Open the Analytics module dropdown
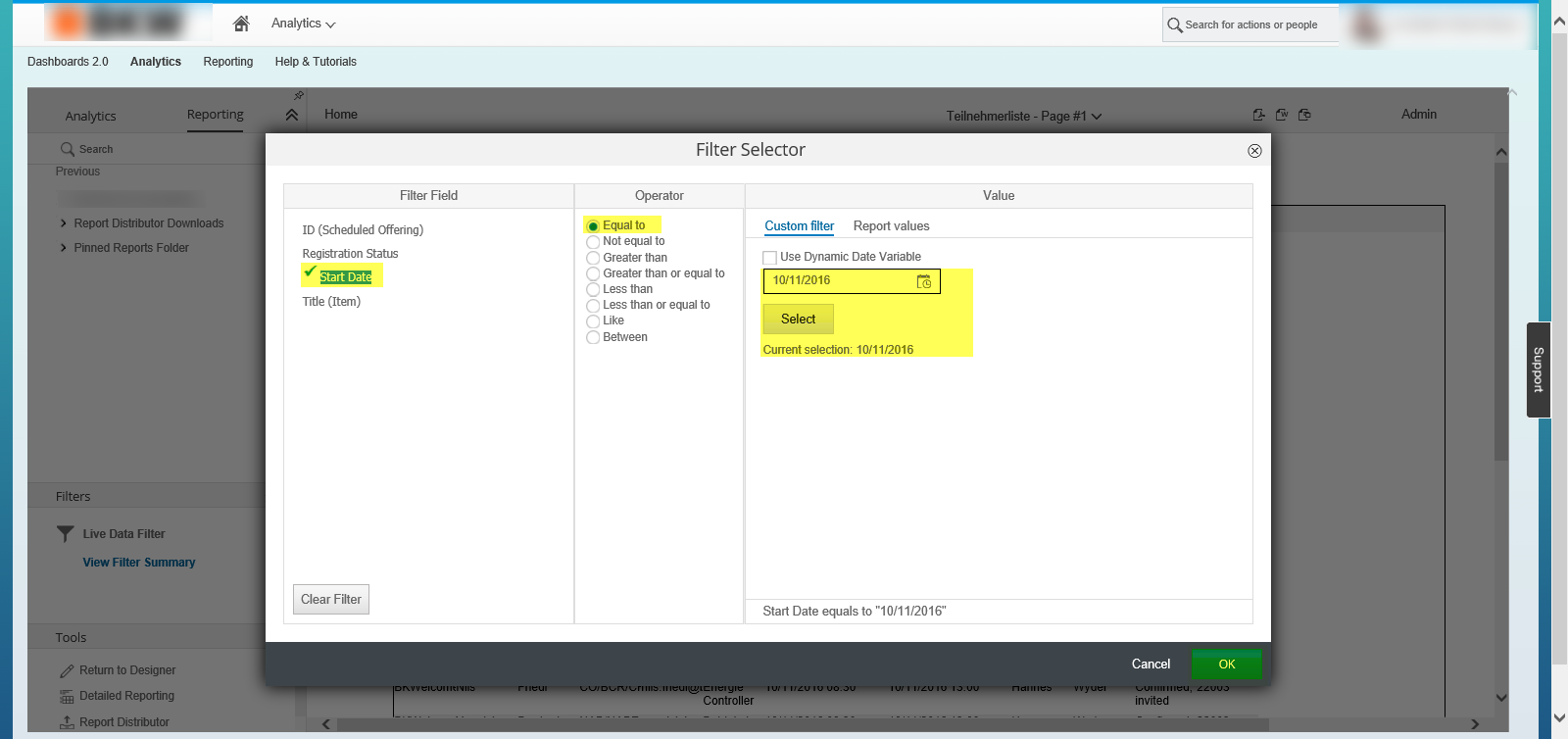The image size is (1568, 739). pyautogui.click(x=303, y=24)
